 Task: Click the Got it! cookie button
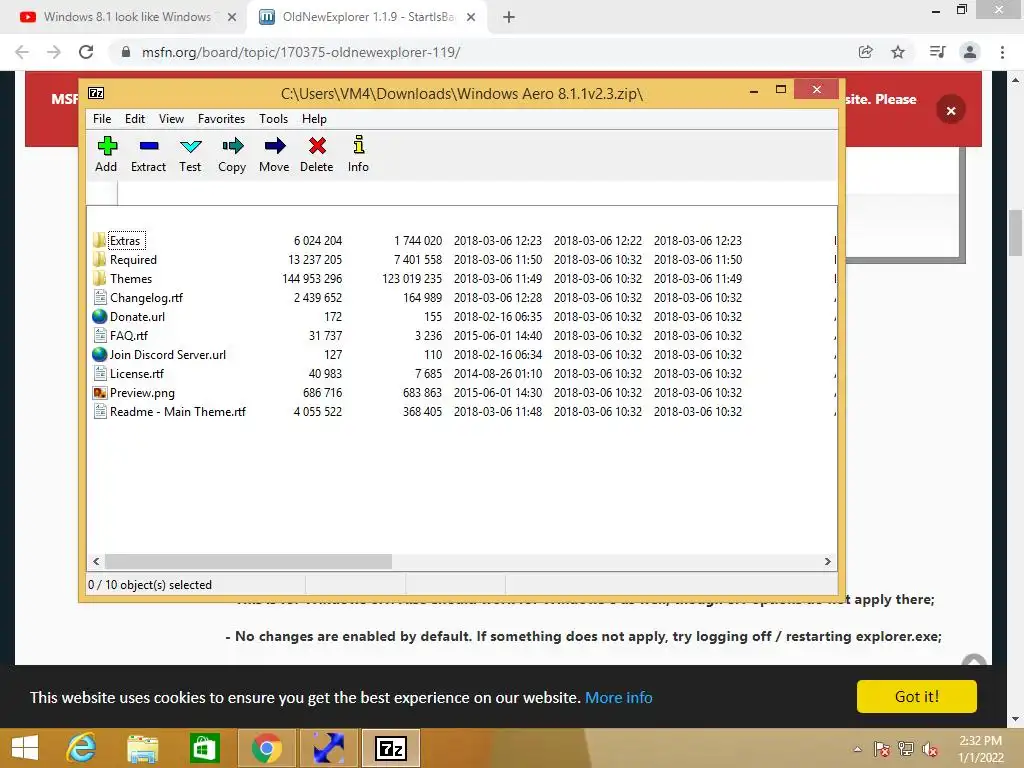pos(917,697)
